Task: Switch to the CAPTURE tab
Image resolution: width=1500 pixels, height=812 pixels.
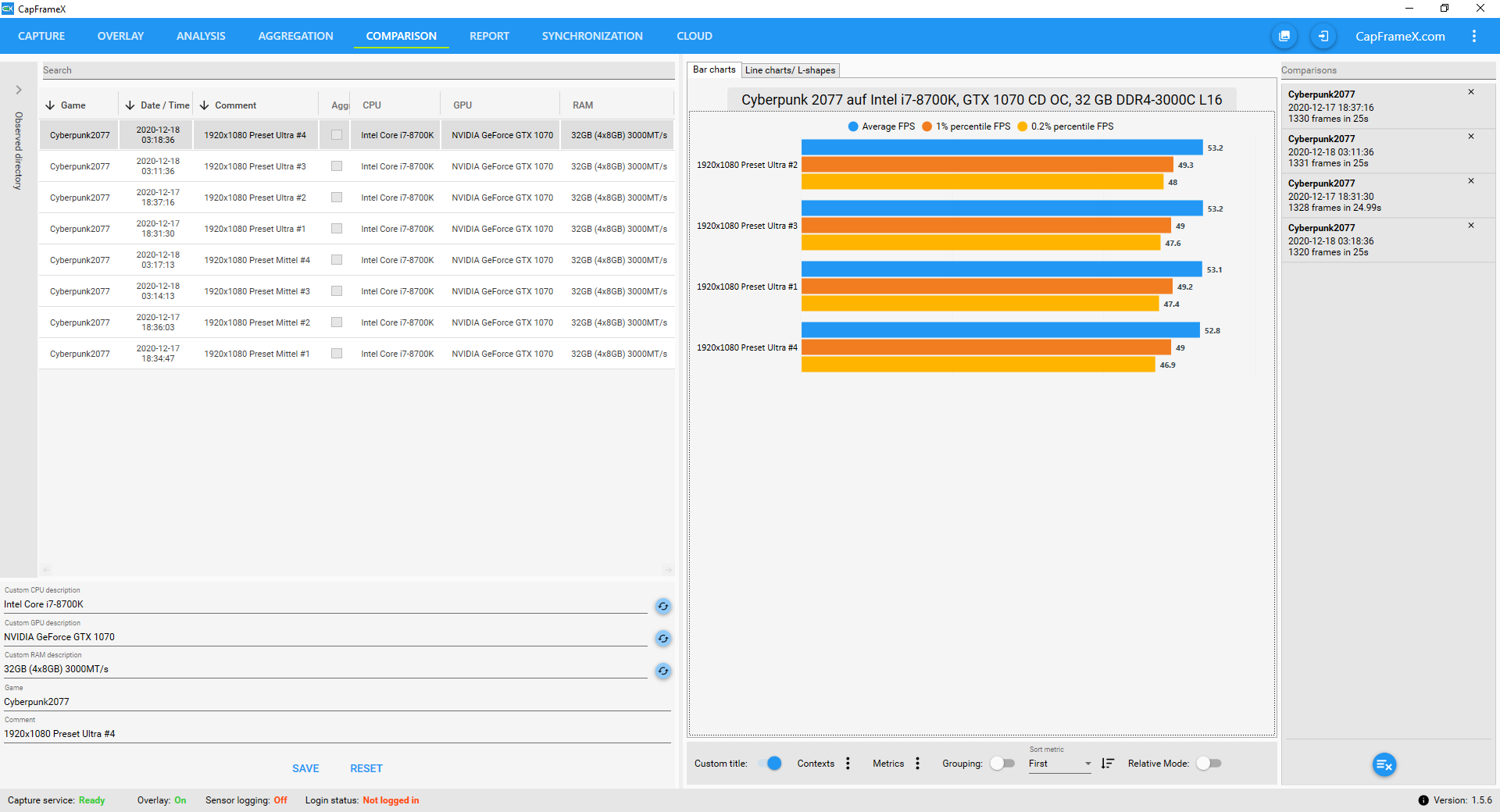Action: [x=41, y=36]
